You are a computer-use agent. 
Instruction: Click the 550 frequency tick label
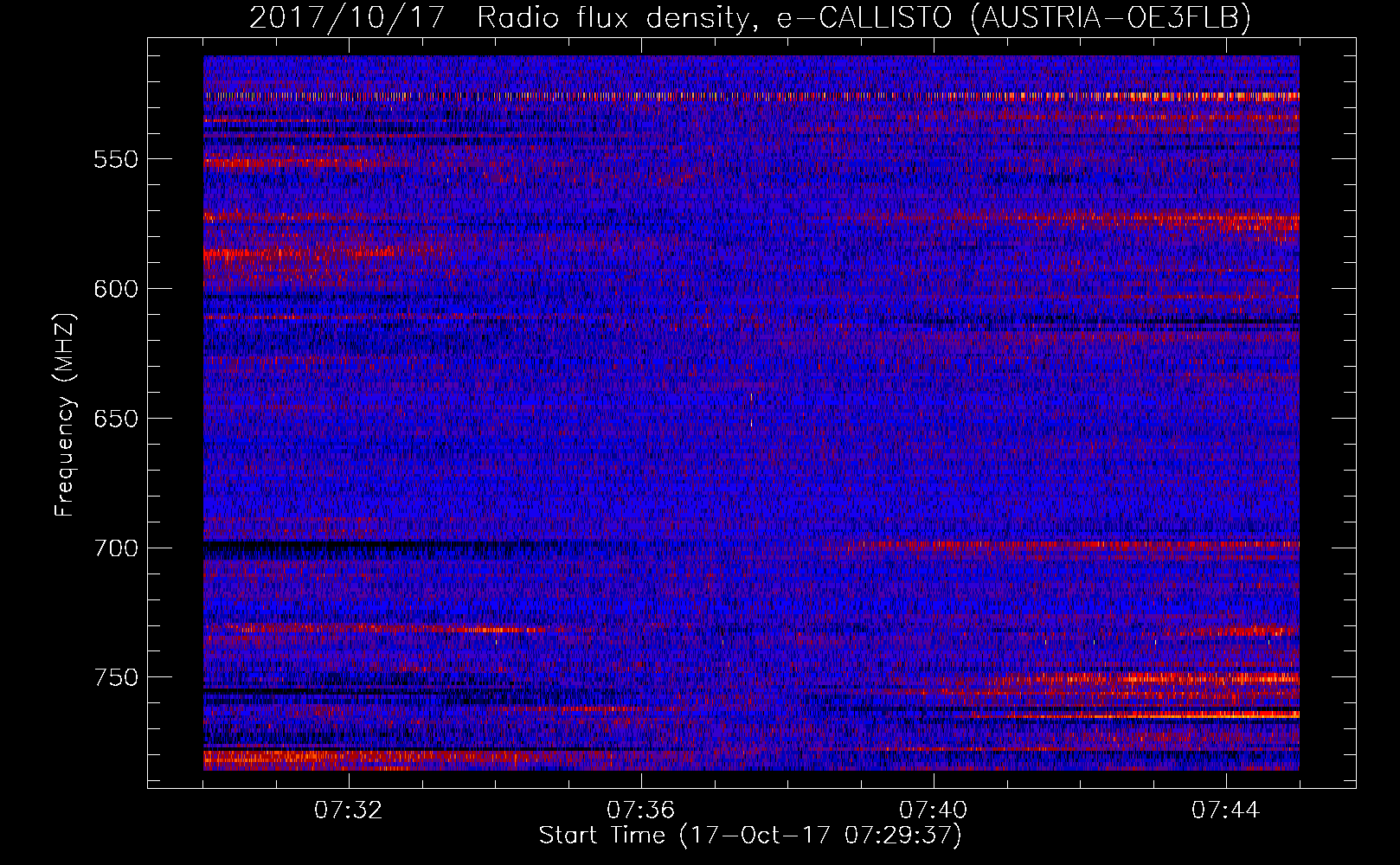116,160
